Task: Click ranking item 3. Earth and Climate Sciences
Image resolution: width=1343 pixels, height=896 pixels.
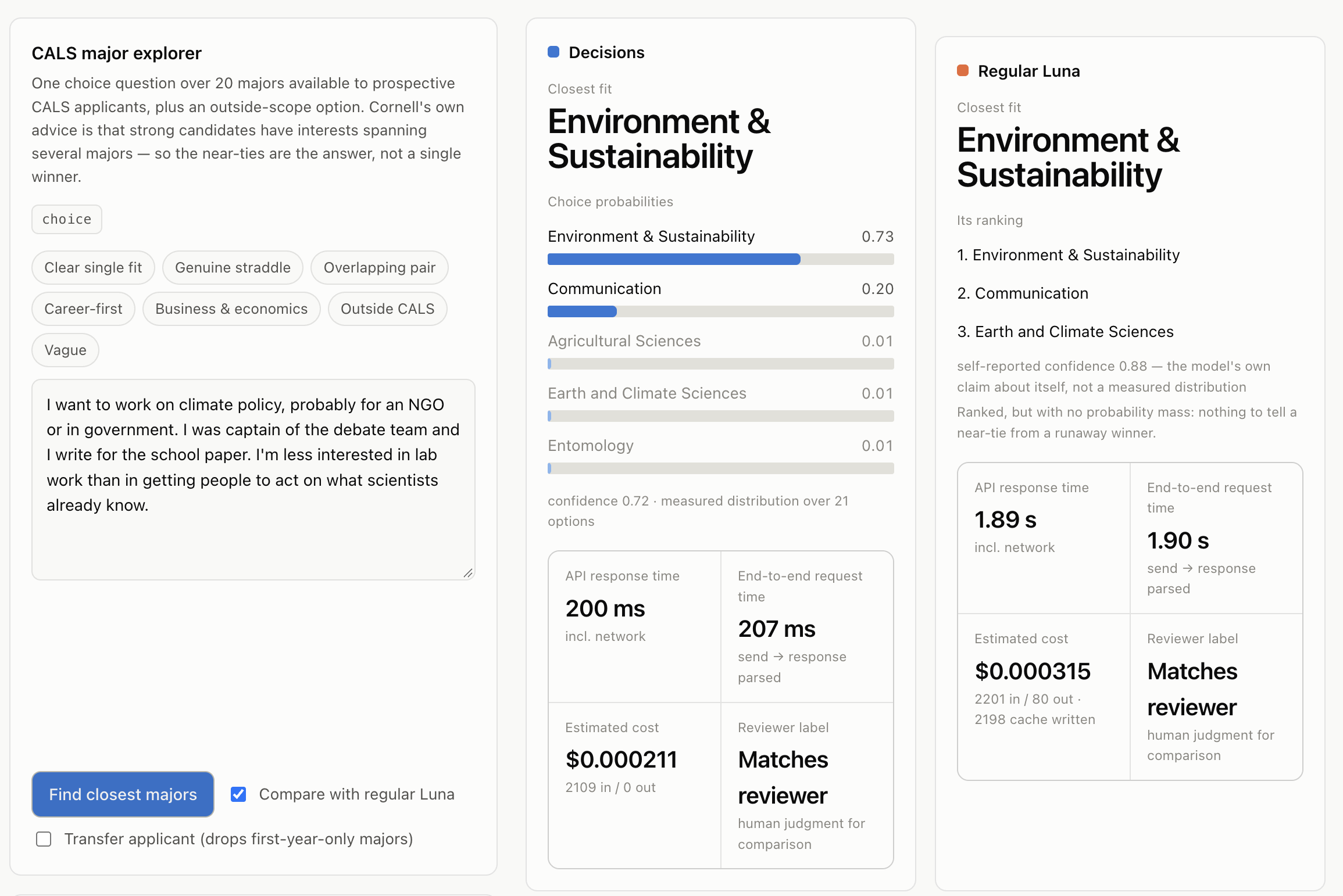Action: coord(1065,332)
